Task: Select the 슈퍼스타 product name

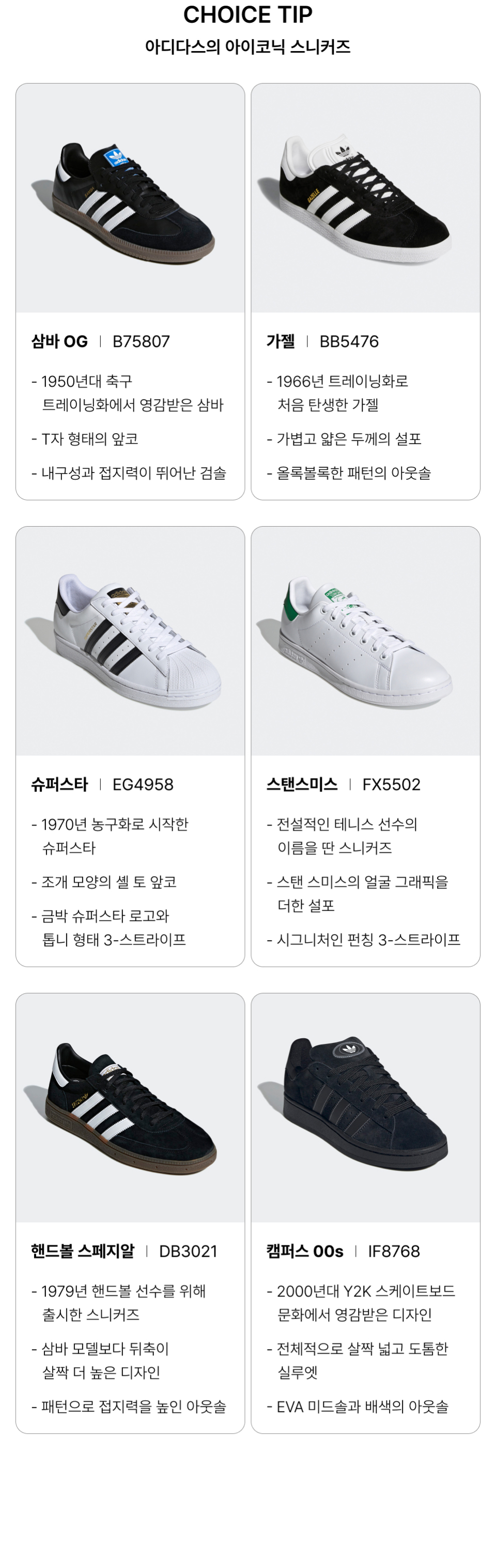Action: pos(60,784)
